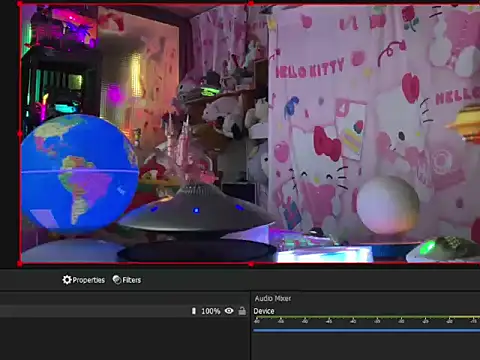Click the webcam preview showing the globe

tap(250, 133)
